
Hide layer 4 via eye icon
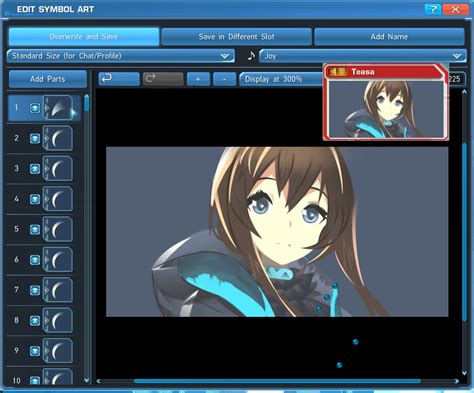tap(35, 199)
